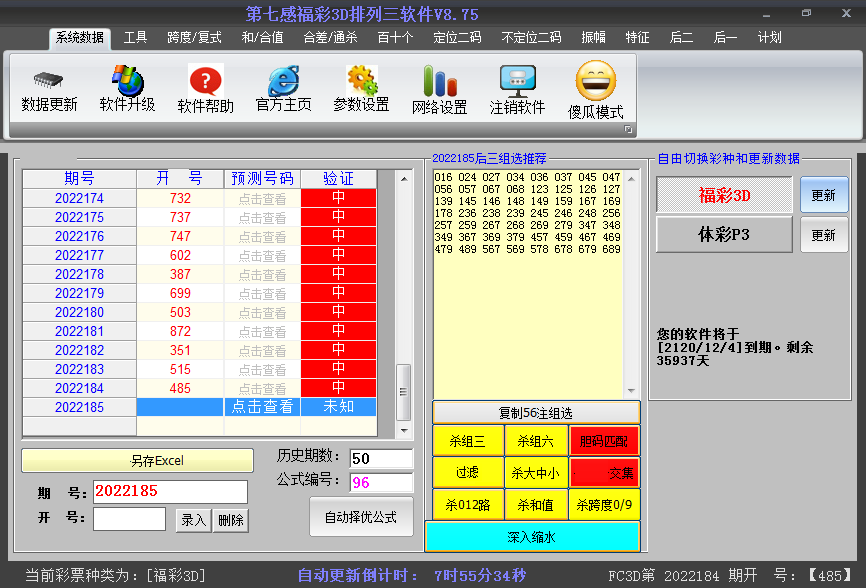Click the 过滤 button

468,473
